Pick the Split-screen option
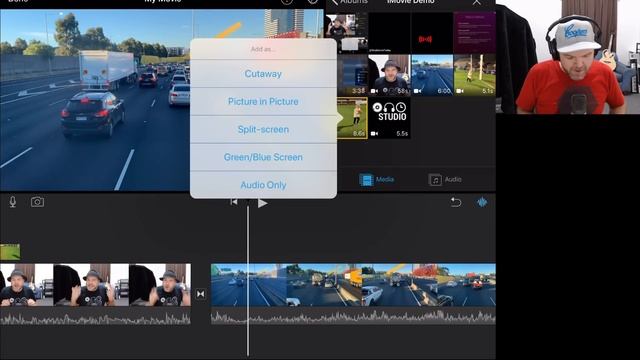This screenshot has width=640, height=360. tap(263, 129)
